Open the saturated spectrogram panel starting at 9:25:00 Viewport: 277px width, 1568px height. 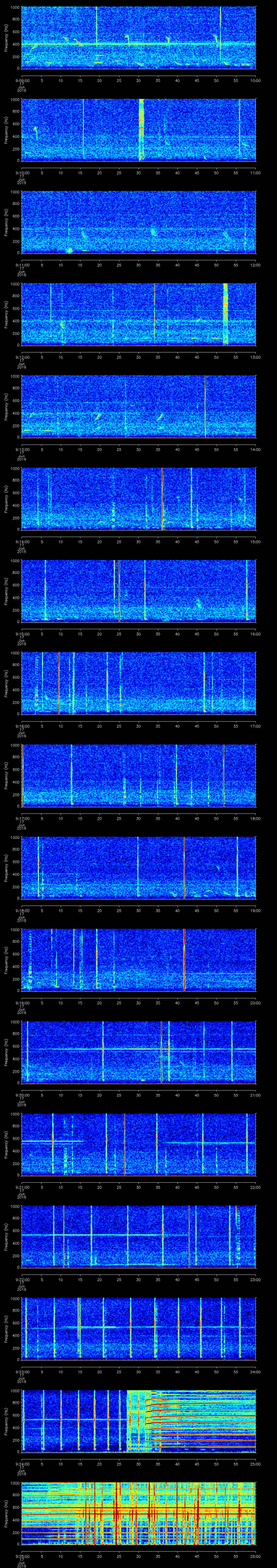pos(138,1513)
